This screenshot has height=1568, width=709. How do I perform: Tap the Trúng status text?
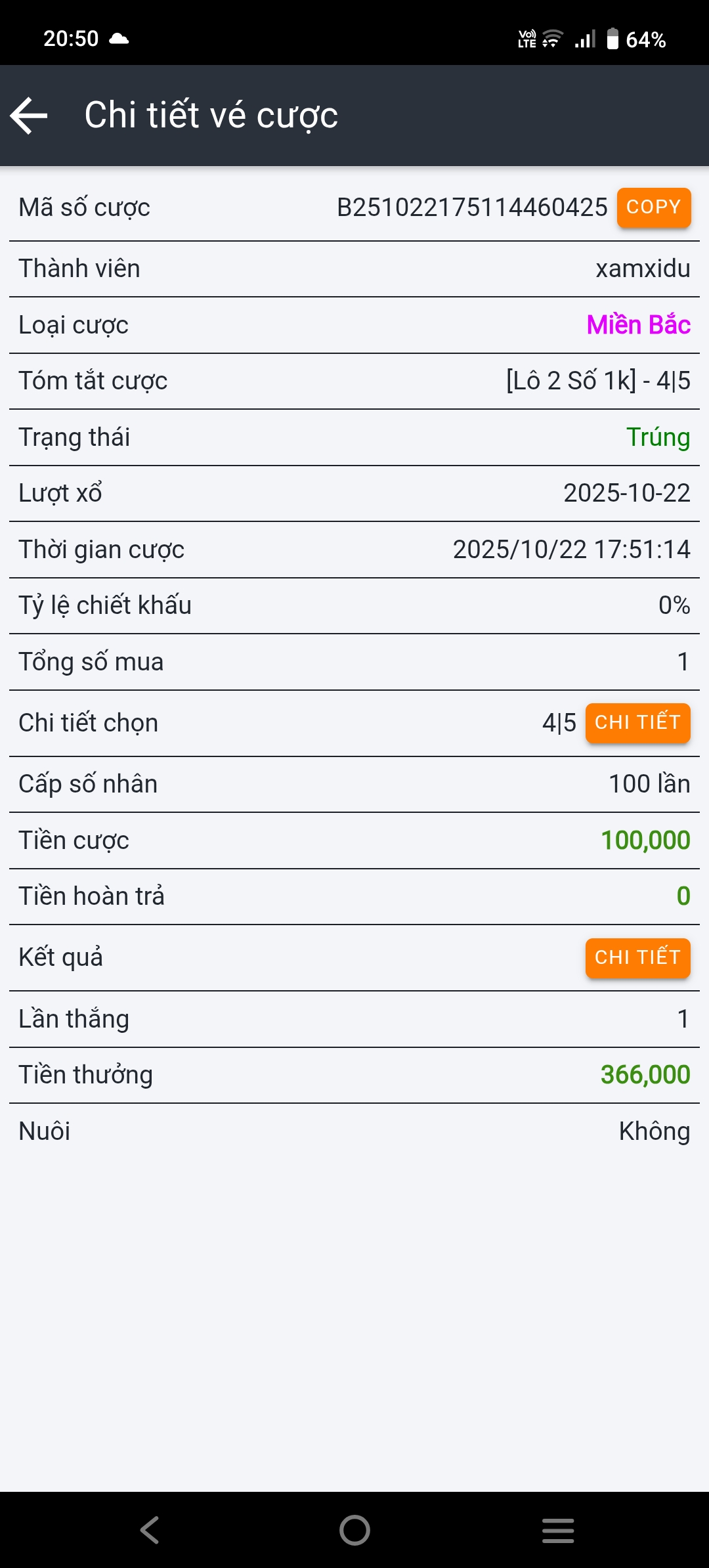pyautogui.click(x=658, y=437)
